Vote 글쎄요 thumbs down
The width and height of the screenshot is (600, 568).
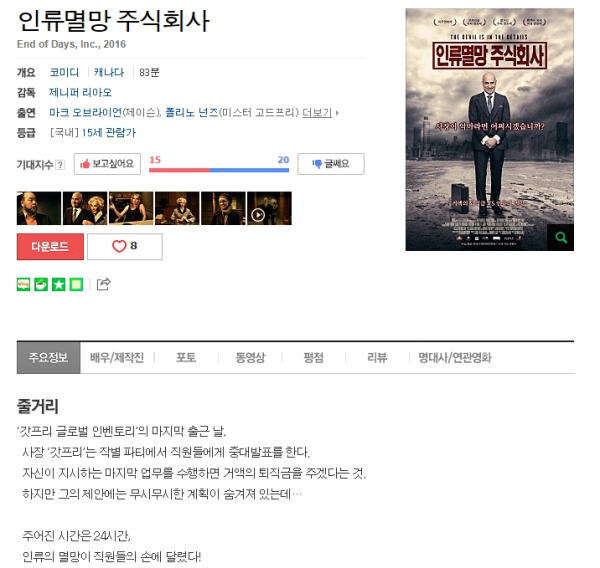pos(331,164)
